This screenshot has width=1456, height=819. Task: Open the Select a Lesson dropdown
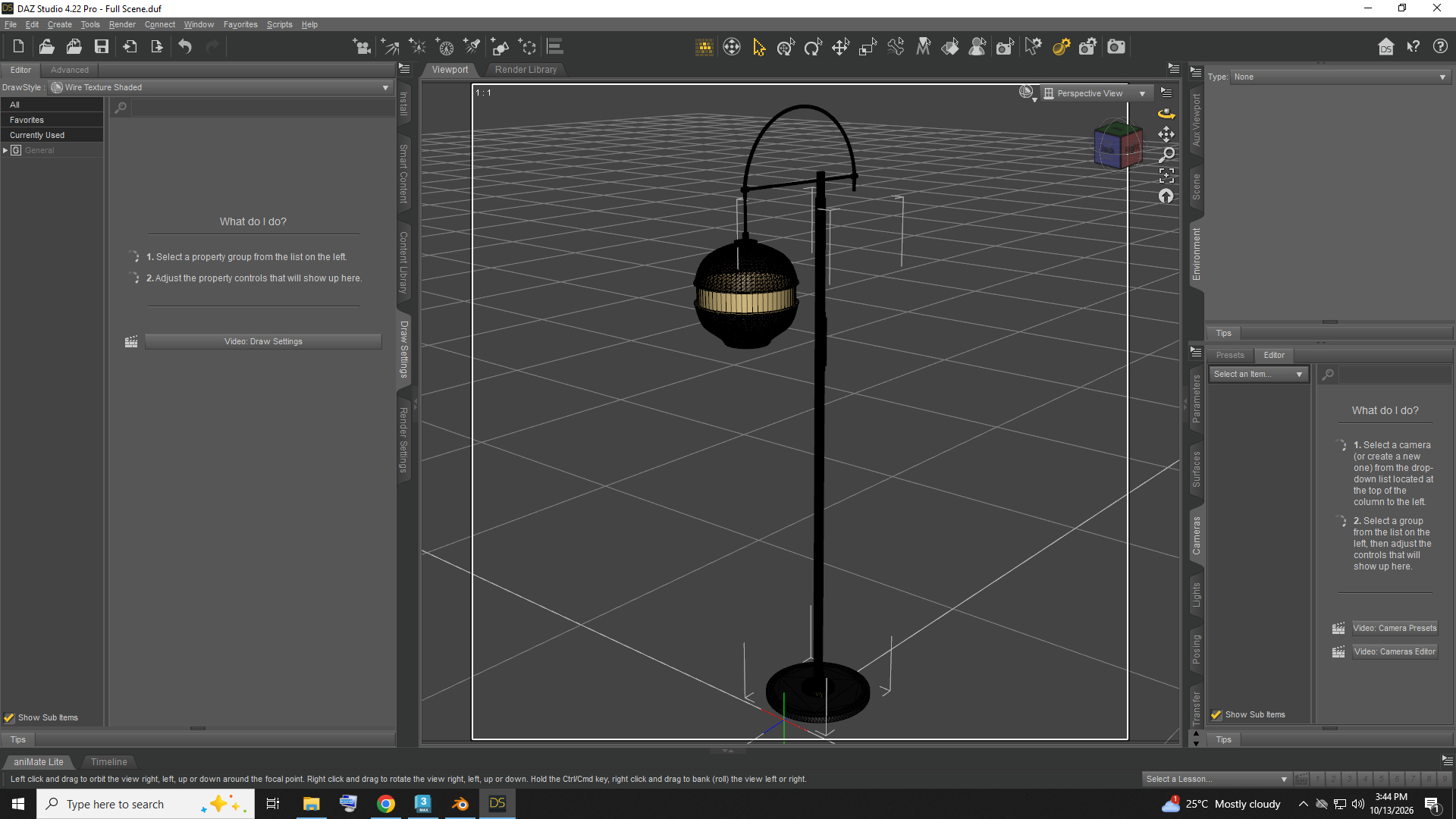1216,779
